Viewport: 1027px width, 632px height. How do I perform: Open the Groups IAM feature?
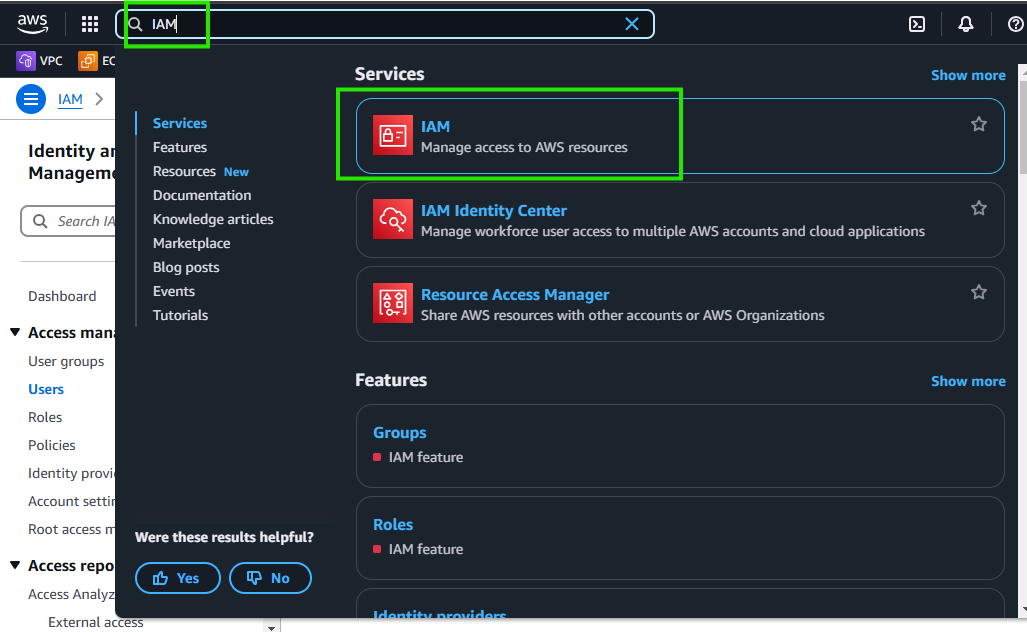(x=400, y=433)
